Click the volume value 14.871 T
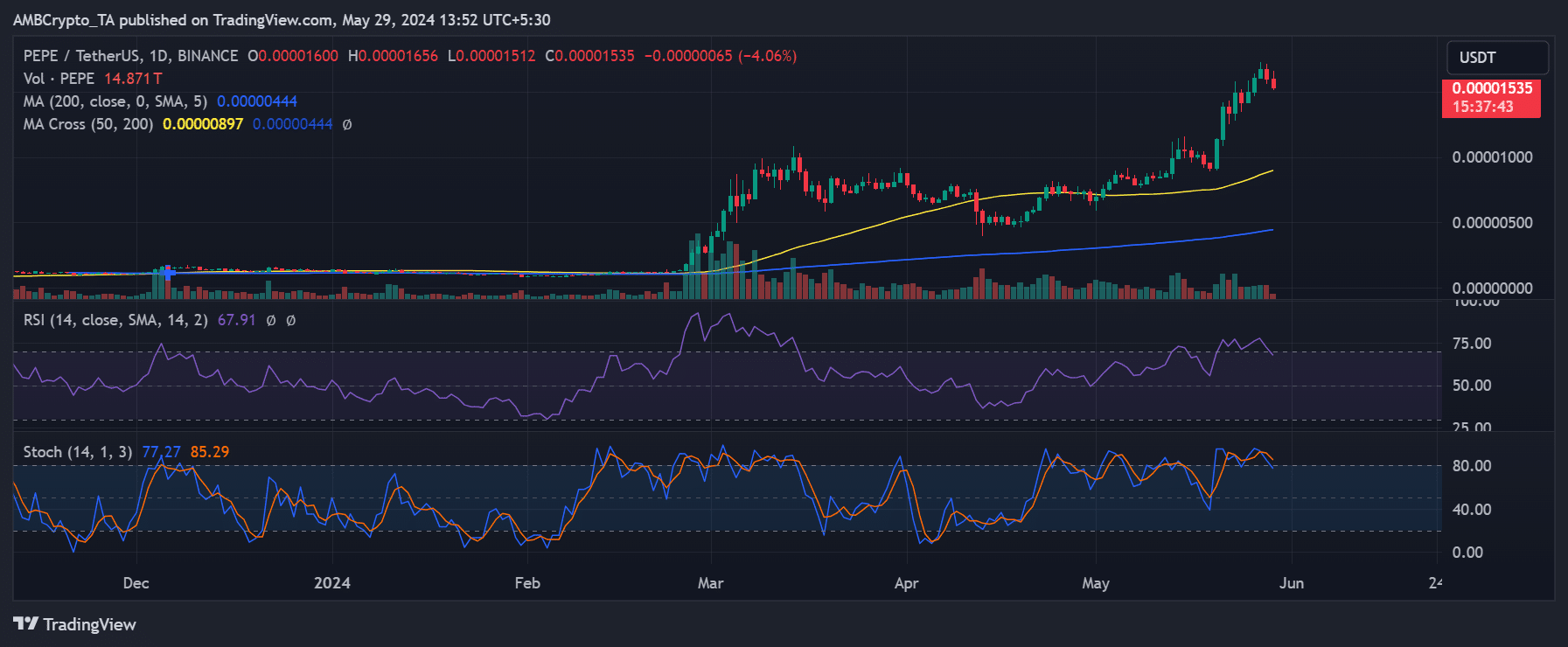1568x647 pixels. point(133,79)
